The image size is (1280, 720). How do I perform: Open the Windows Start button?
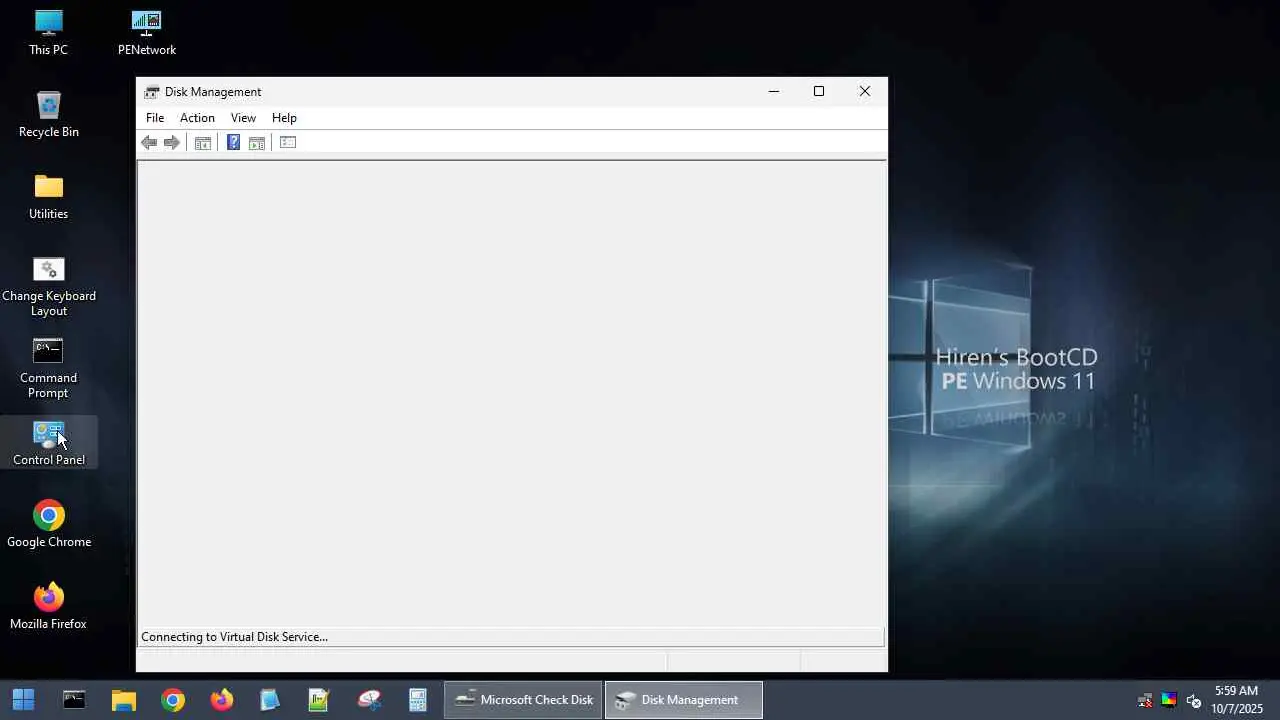[23, 700]
